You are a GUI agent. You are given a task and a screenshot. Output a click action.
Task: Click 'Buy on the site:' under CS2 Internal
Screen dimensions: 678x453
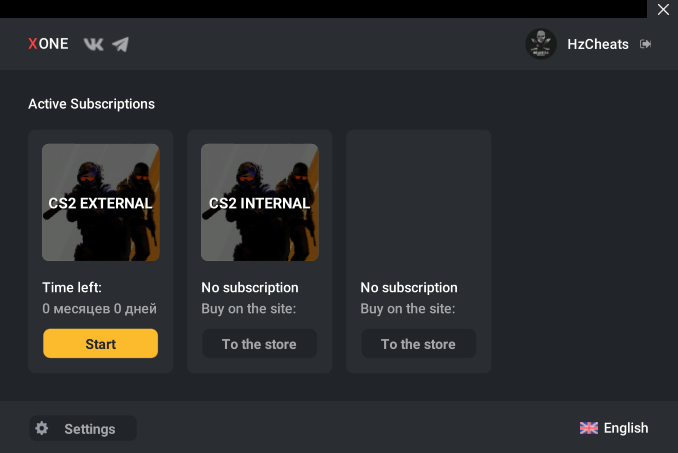(x=249, y=309)
